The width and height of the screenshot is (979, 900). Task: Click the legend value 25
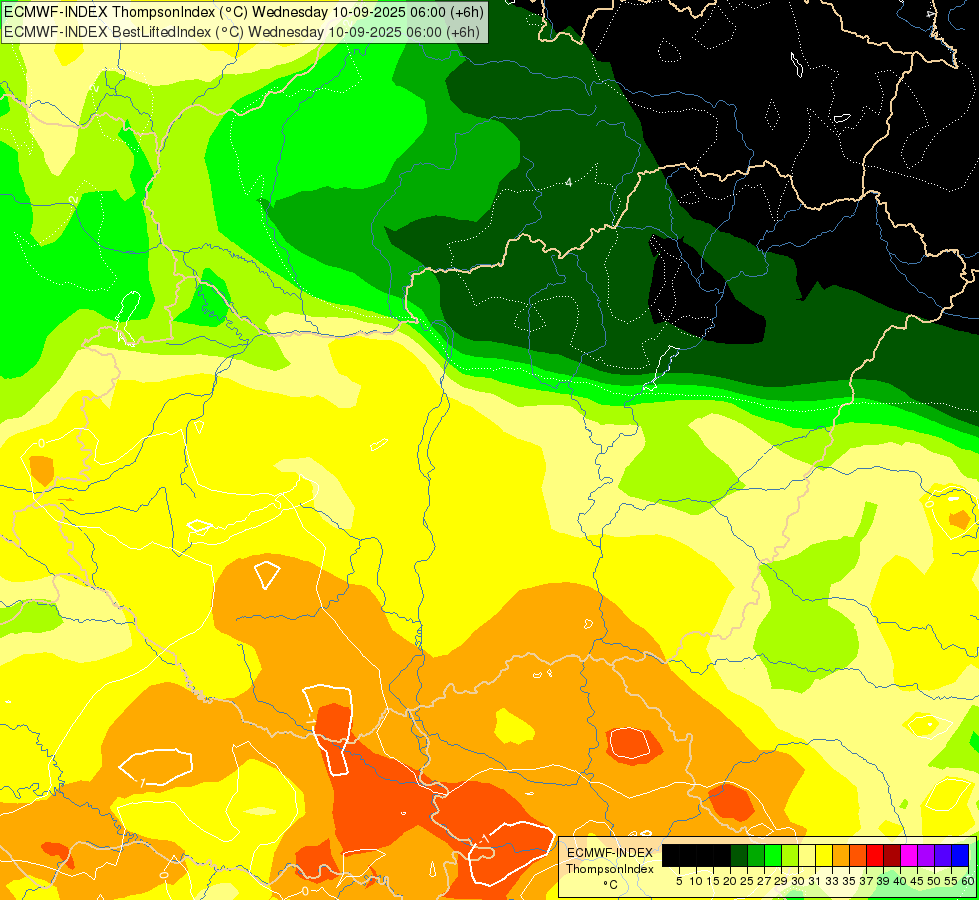[747, 881]
